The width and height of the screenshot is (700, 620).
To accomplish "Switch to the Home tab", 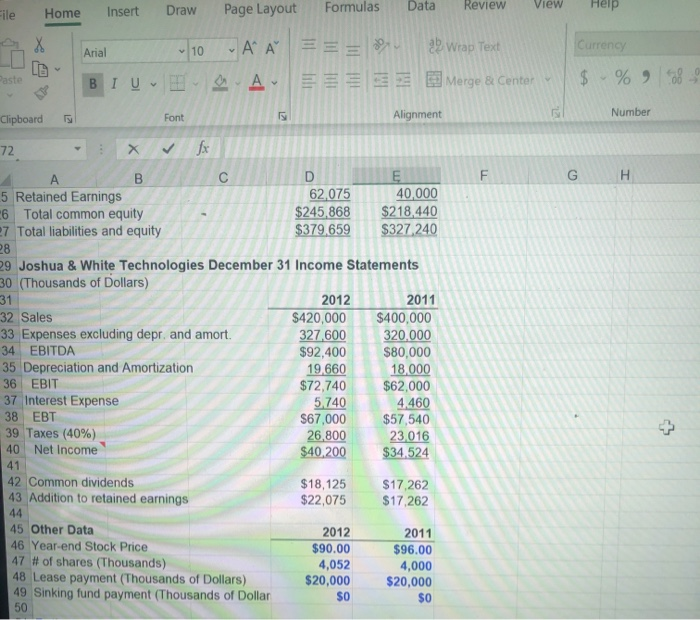I will tap(62, 13).
